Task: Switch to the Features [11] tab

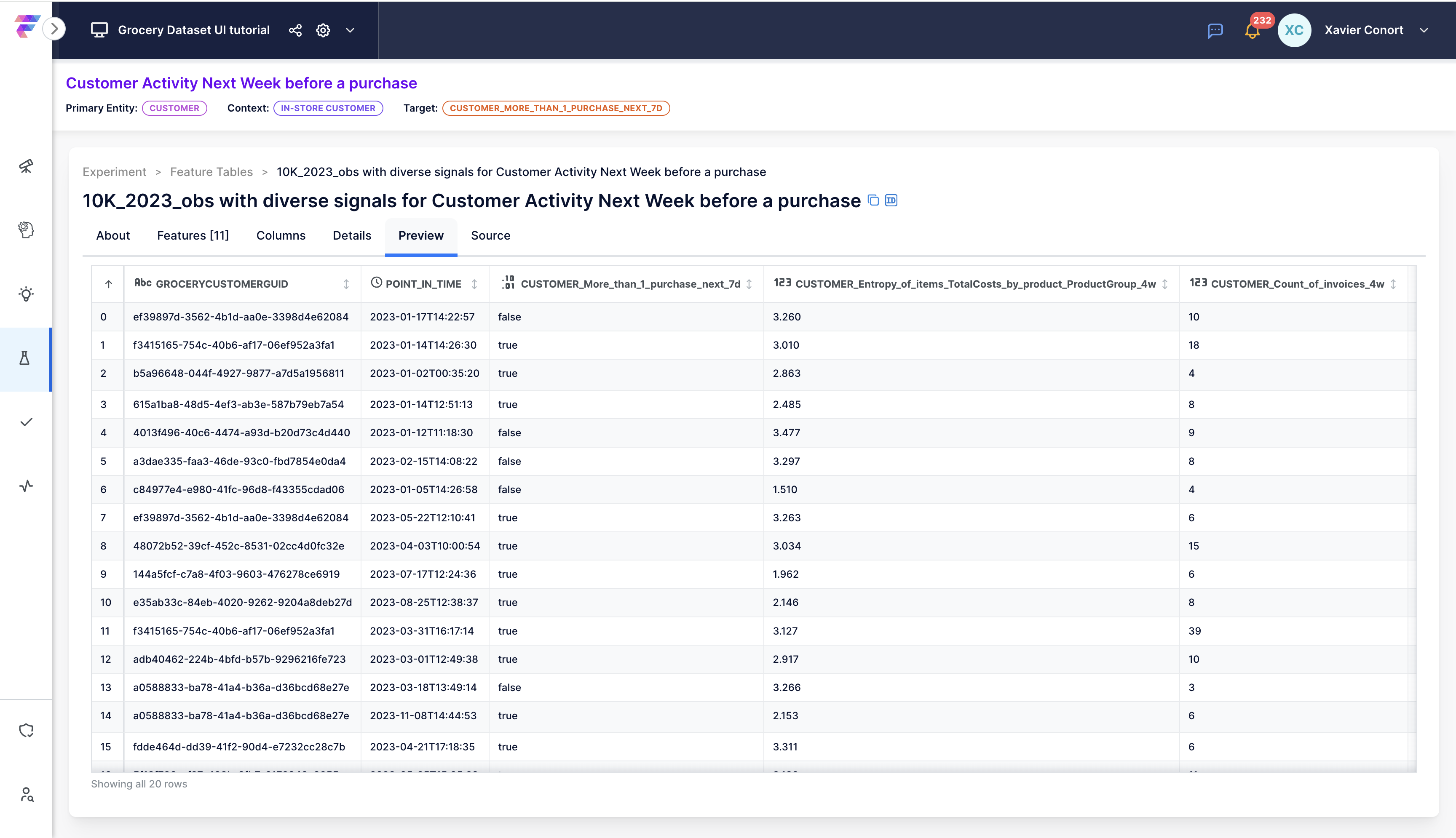Action: click(x=193, y=235)
